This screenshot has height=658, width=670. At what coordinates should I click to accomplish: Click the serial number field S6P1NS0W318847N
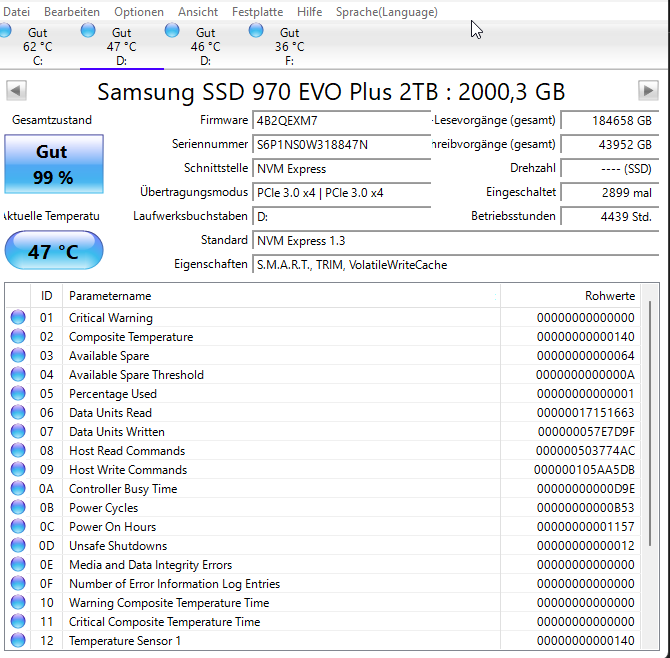click(x=341, y=145)
